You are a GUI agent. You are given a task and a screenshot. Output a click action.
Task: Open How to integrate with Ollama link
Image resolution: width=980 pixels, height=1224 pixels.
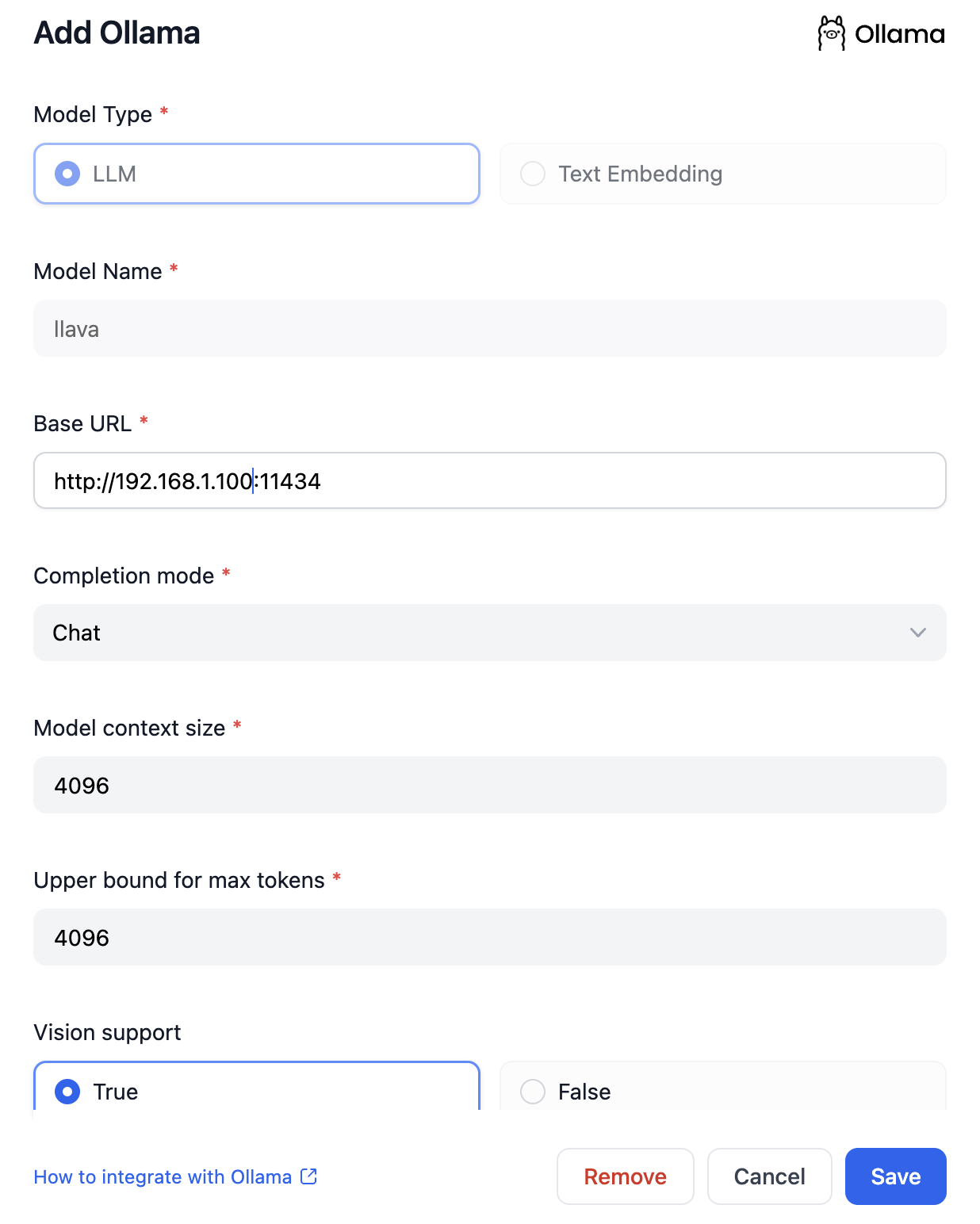point(163,1177)
